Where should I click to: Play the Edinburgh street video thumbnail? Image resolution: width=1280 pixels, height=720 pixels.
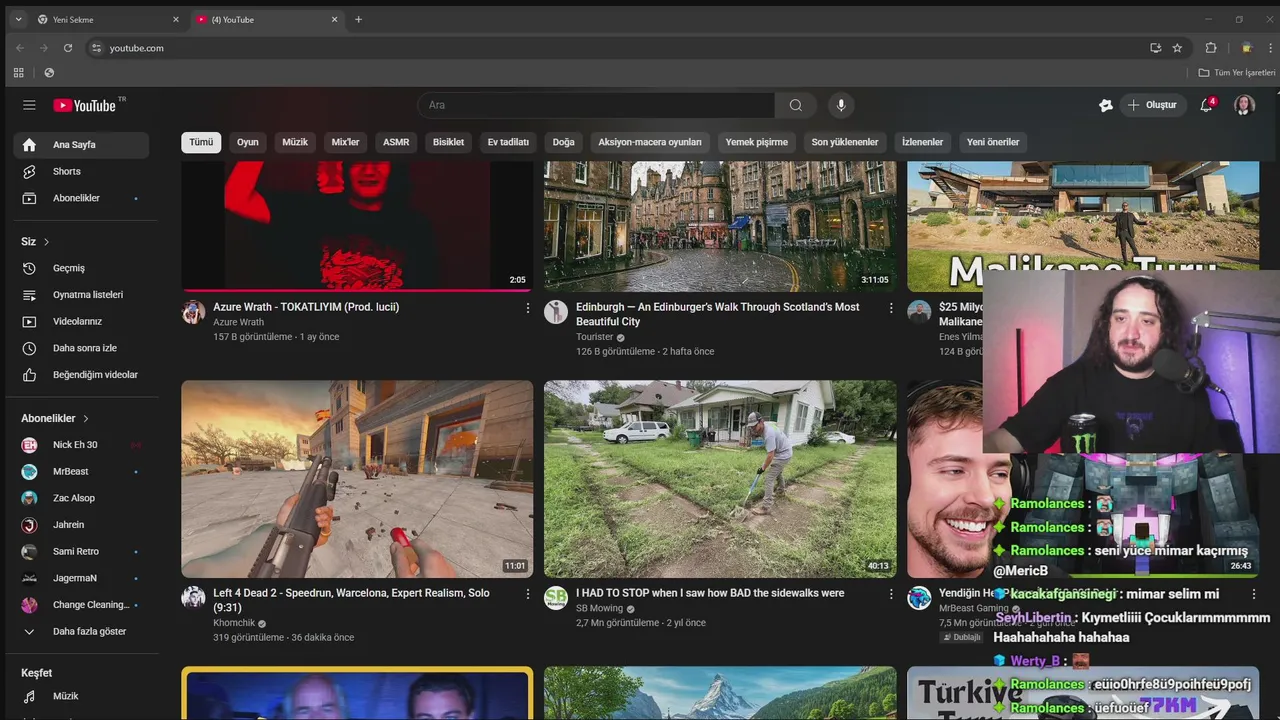tap(720, 227)
